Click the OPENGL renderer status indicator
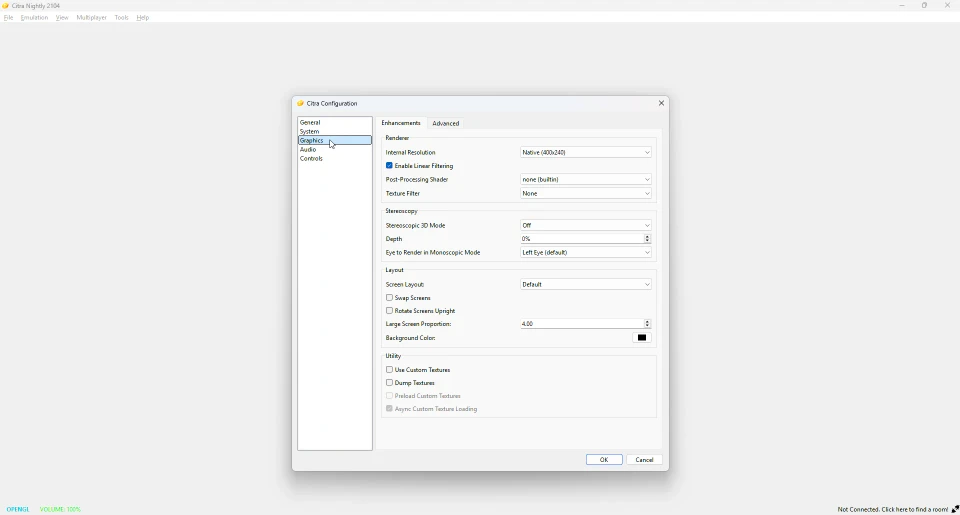The height and width of the screenshot is (515, 960). (x=18, y=509)
